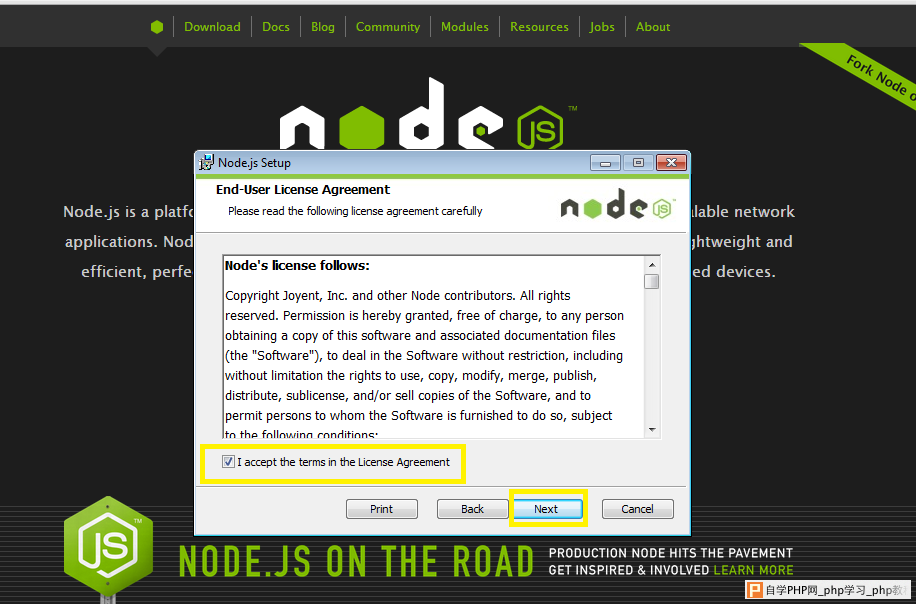Click the green JS hexagon road sign
The image size is (916, 604).
[x=109, y=546]
